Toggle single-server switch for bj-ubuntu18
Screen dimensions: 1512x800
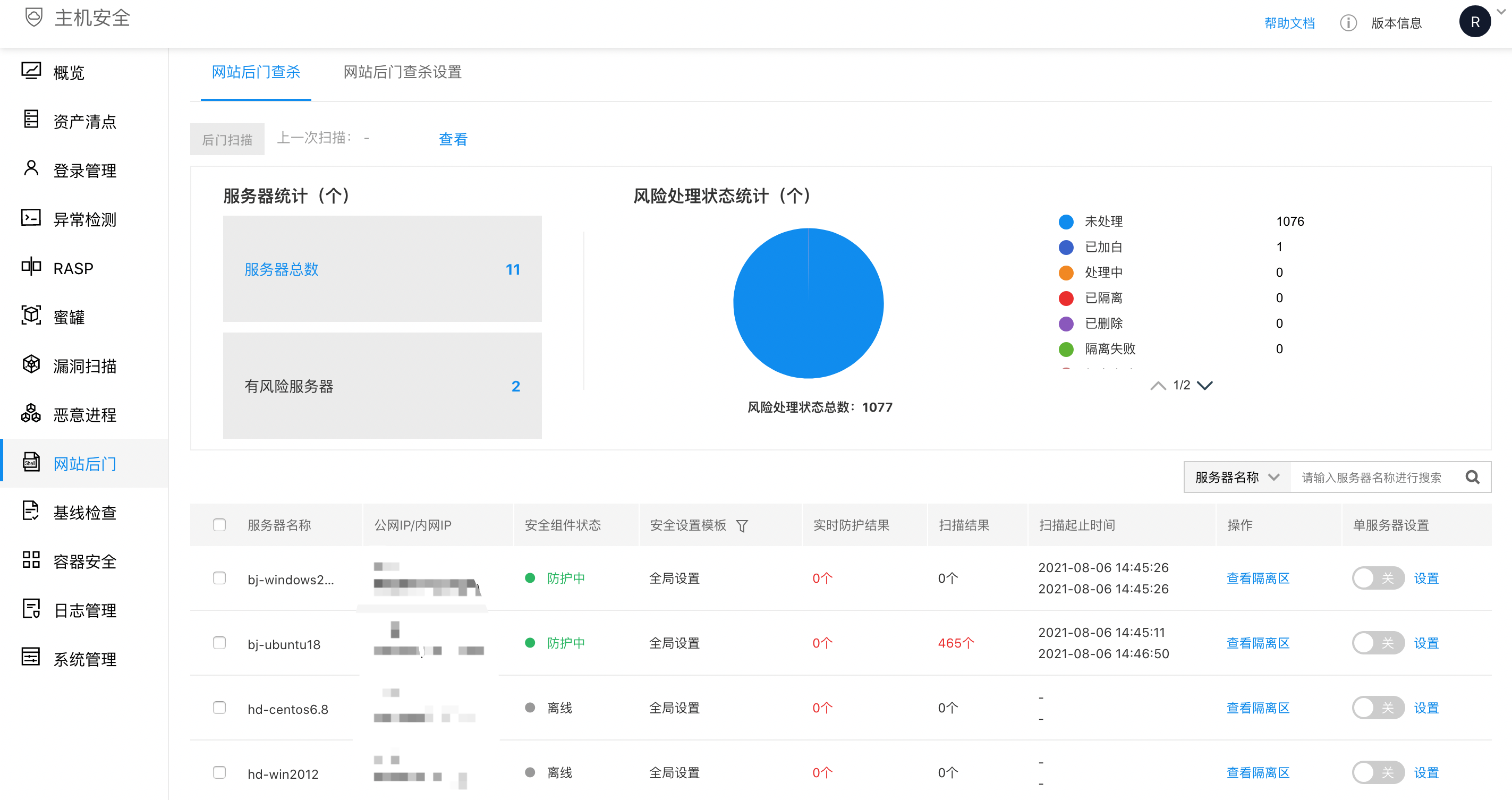pos(1378,643)
